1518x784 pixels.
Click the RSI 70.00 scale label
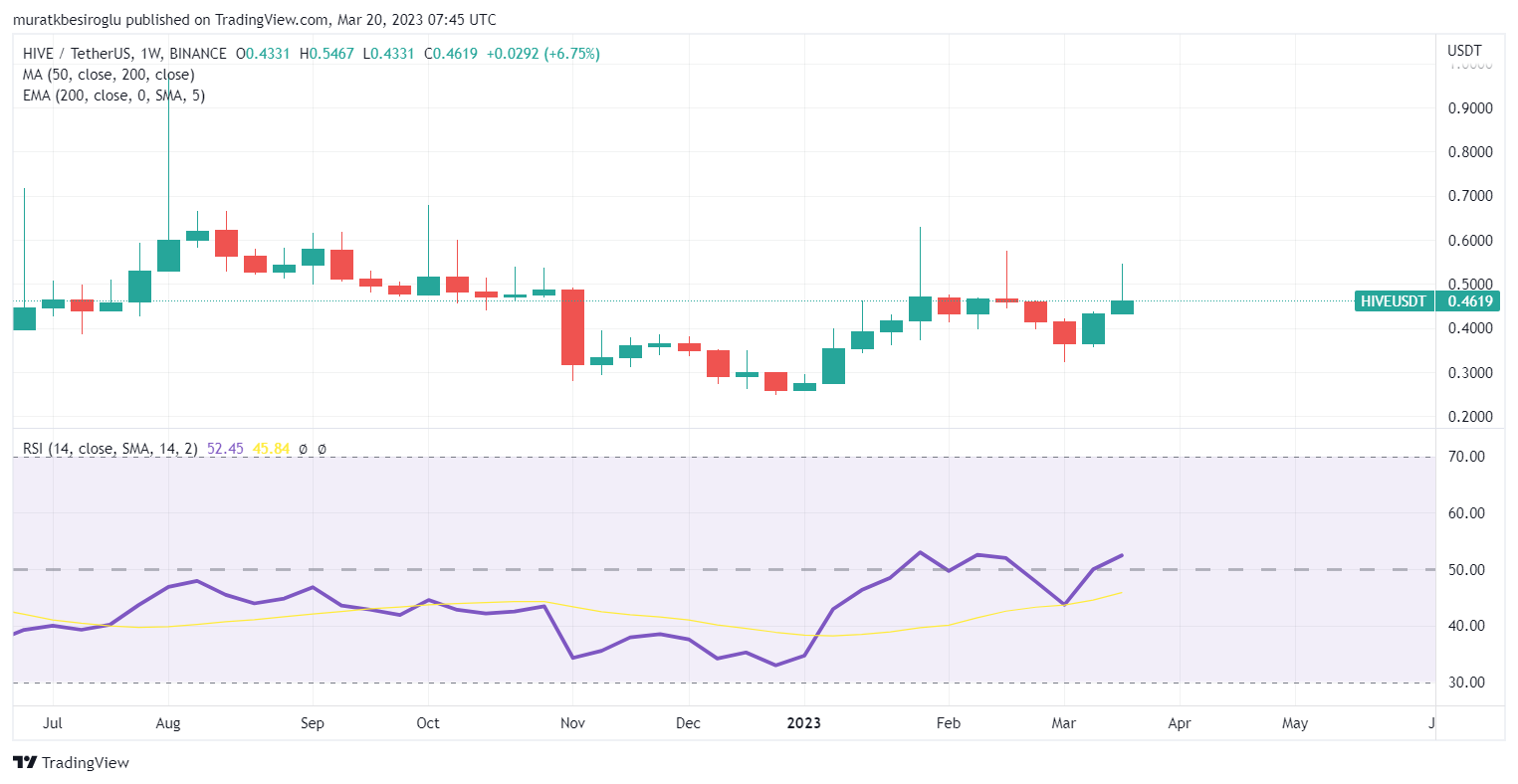[x=1466, y=457]
